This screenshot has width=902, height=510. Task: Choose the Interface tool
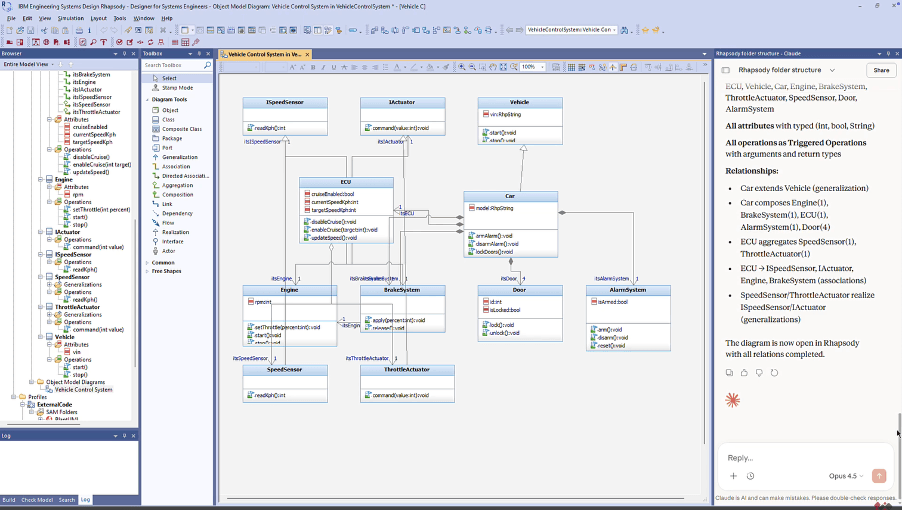[173, 241]
